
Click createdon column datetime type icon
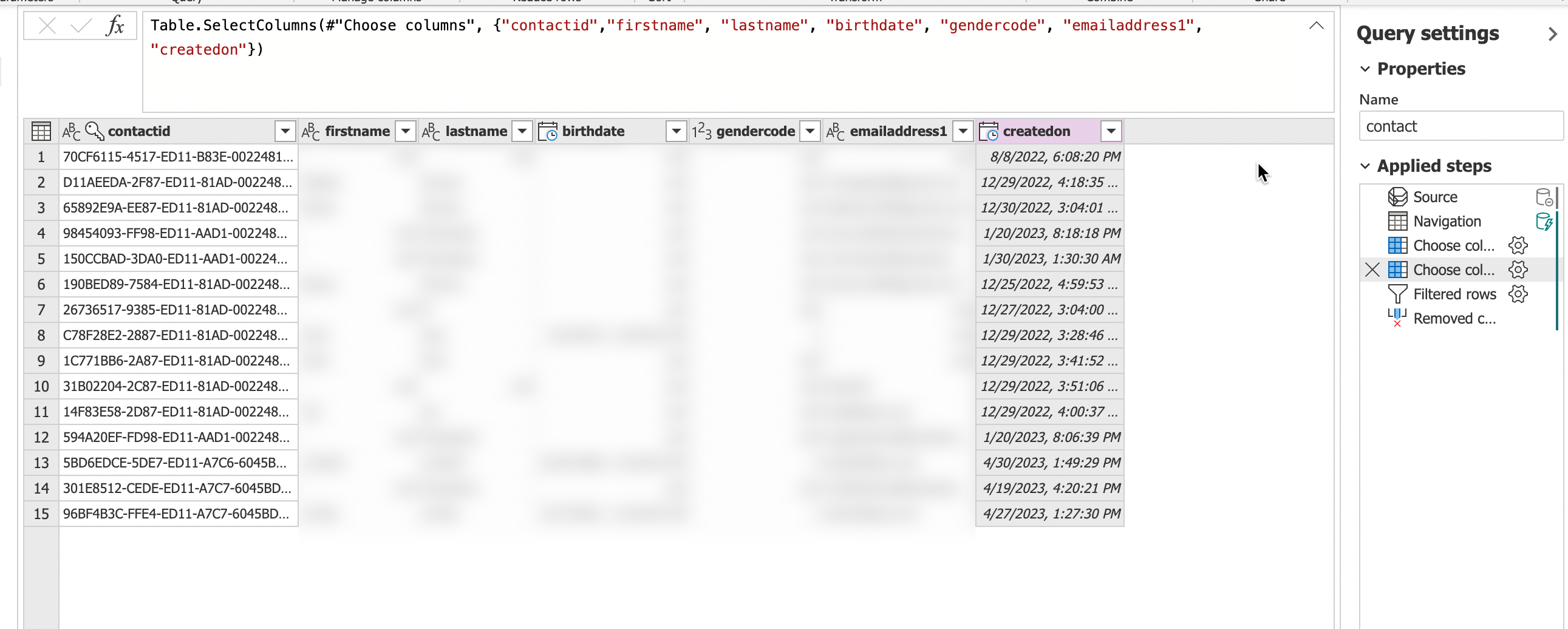[x=989, y=131]
